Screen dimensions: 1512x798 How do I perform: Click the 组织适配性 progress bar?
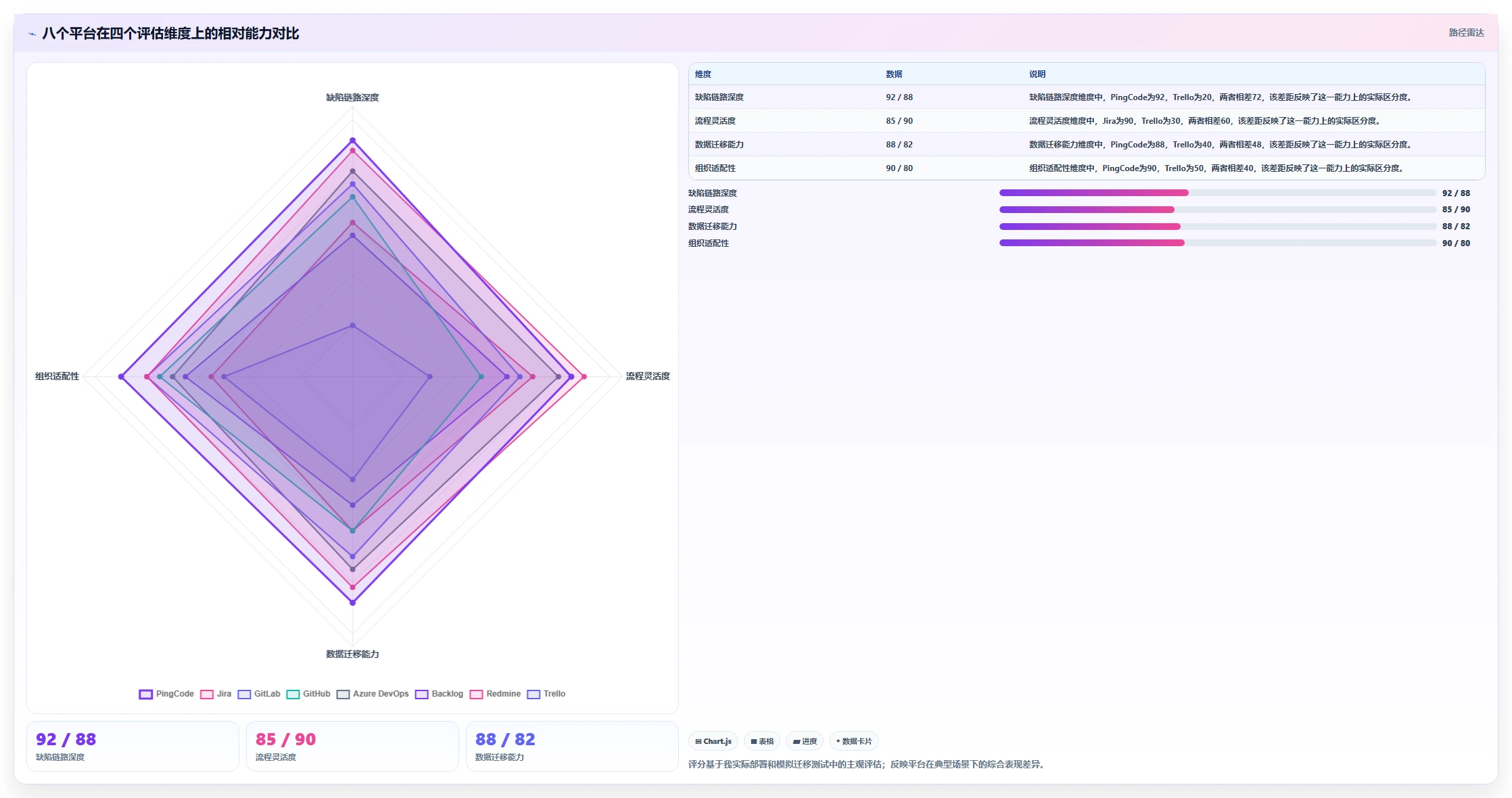point(1217,243)
